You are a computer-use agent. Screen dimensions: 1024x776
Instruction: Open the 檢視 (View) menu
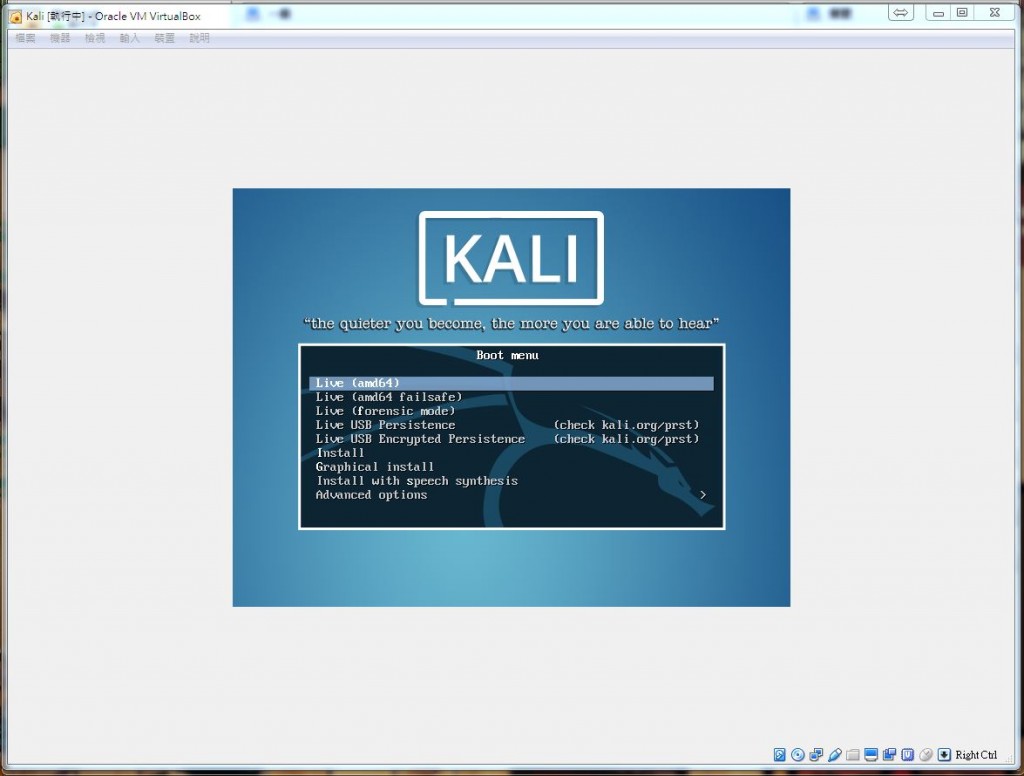click(x=95, y=39)
